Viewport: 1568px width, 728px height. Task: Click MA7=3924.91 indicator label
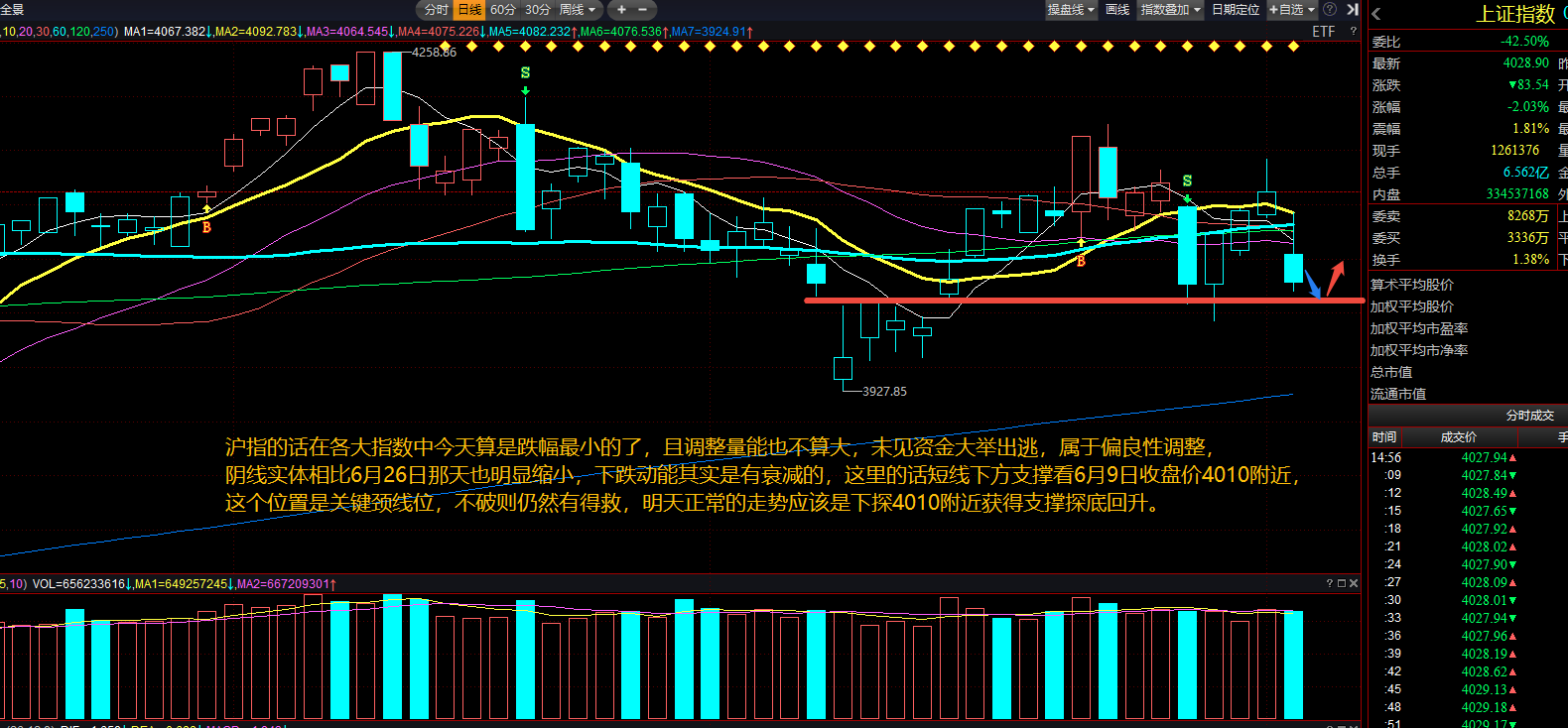point(712,32)
